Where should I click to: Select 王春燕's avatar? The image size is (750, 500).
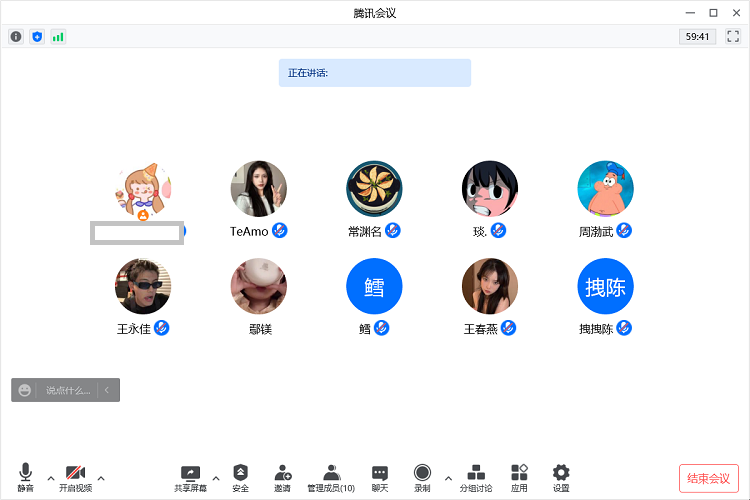[x=490, y=286]
